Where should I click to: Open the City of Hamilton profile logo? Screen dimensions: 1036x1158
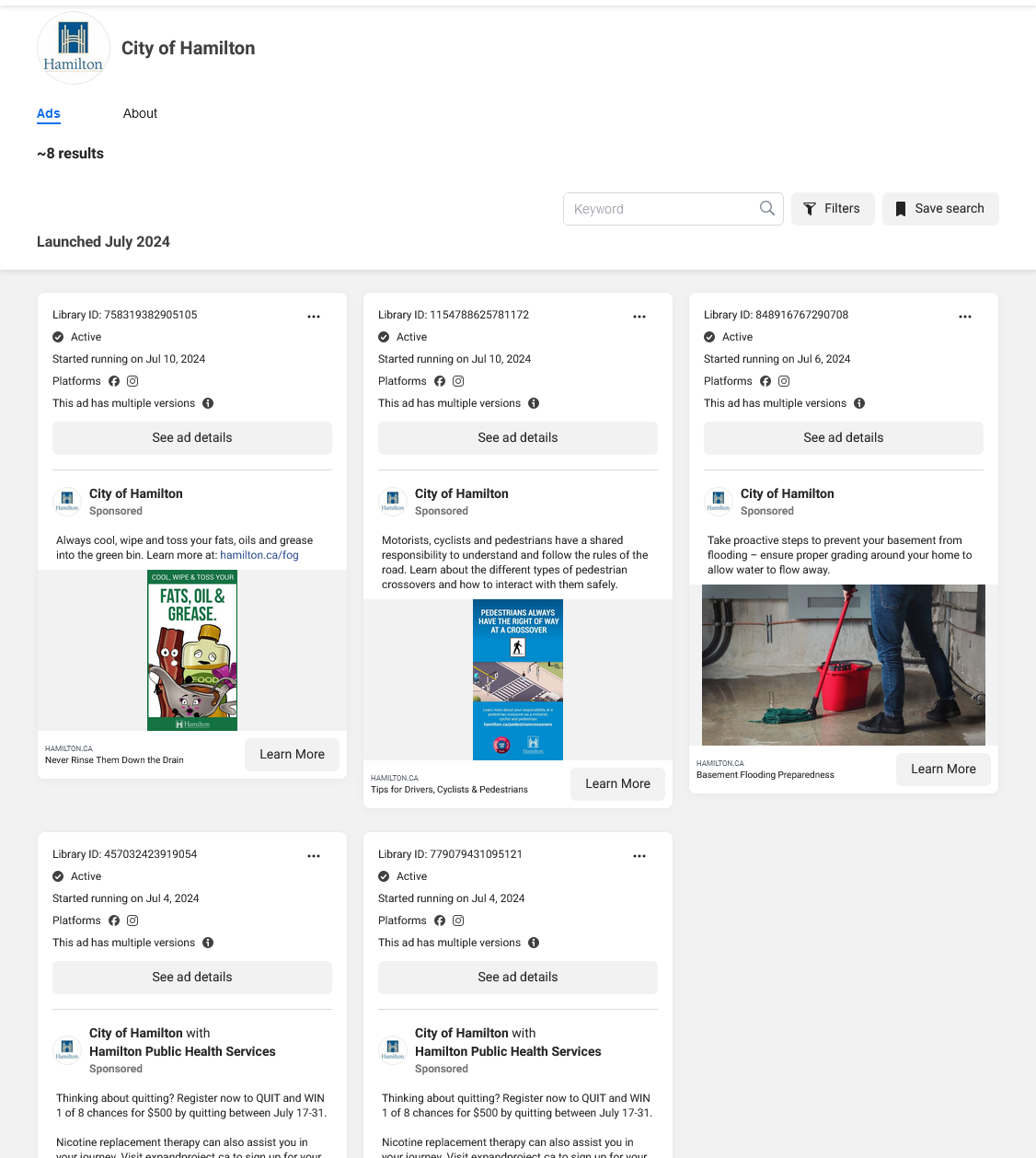coord(74,48)
